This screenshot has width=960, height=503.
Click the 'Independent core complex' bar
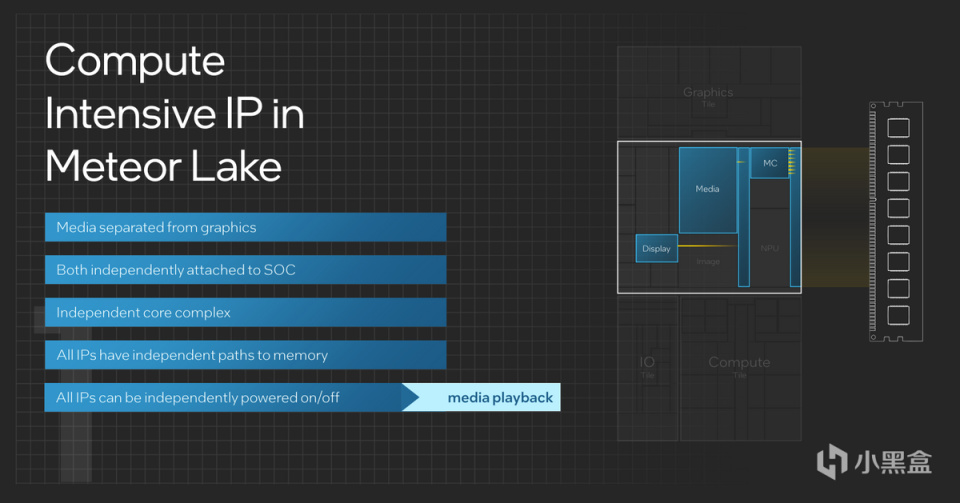coord(246,312)
